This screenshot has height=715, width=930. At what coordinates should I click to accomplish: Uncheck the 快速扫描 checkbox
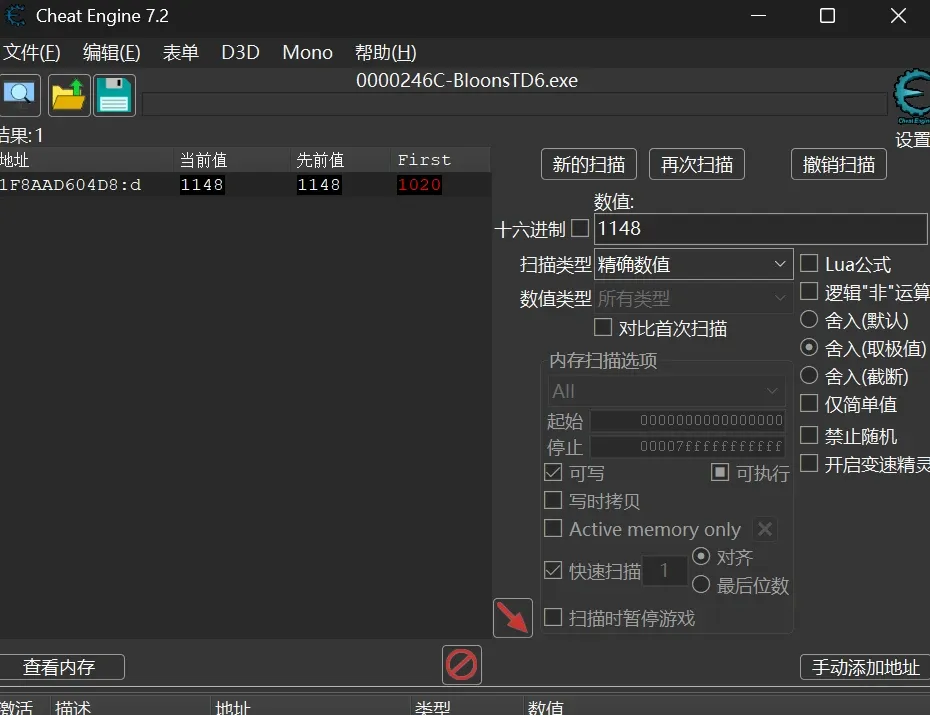553,570
